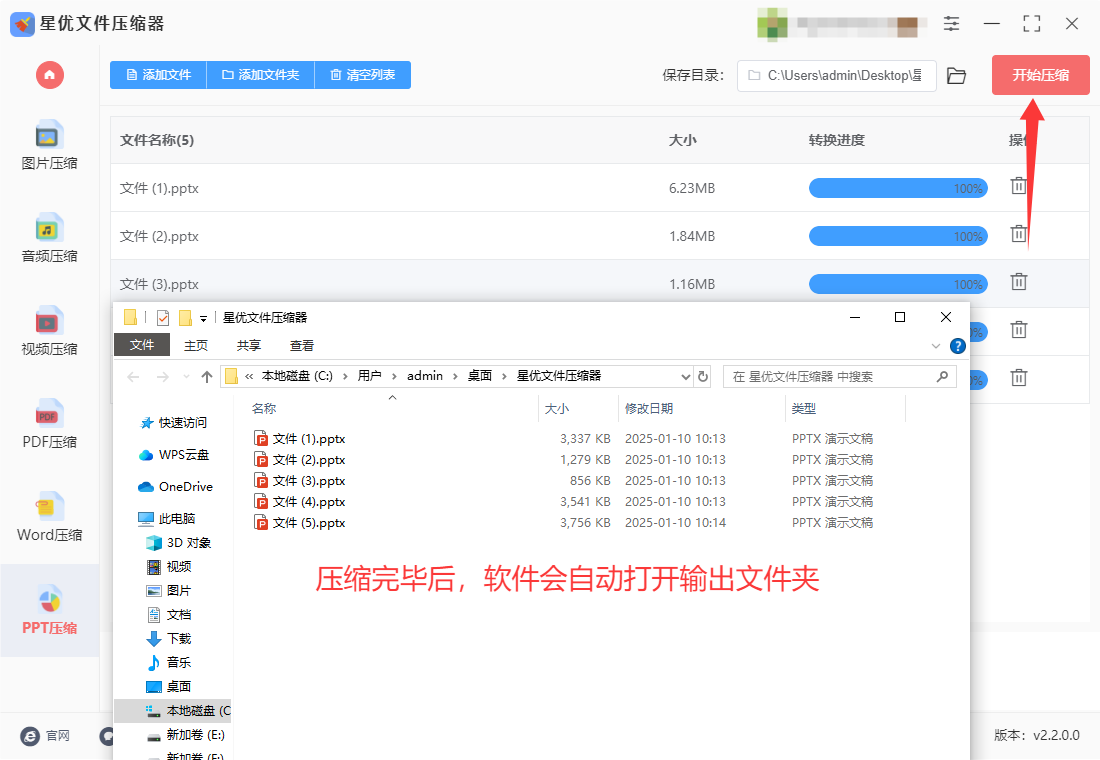The image size is (1100, 760).
Task: Delete 文件 (3).pptx row with trash icon
Action: click(1019, 281)
